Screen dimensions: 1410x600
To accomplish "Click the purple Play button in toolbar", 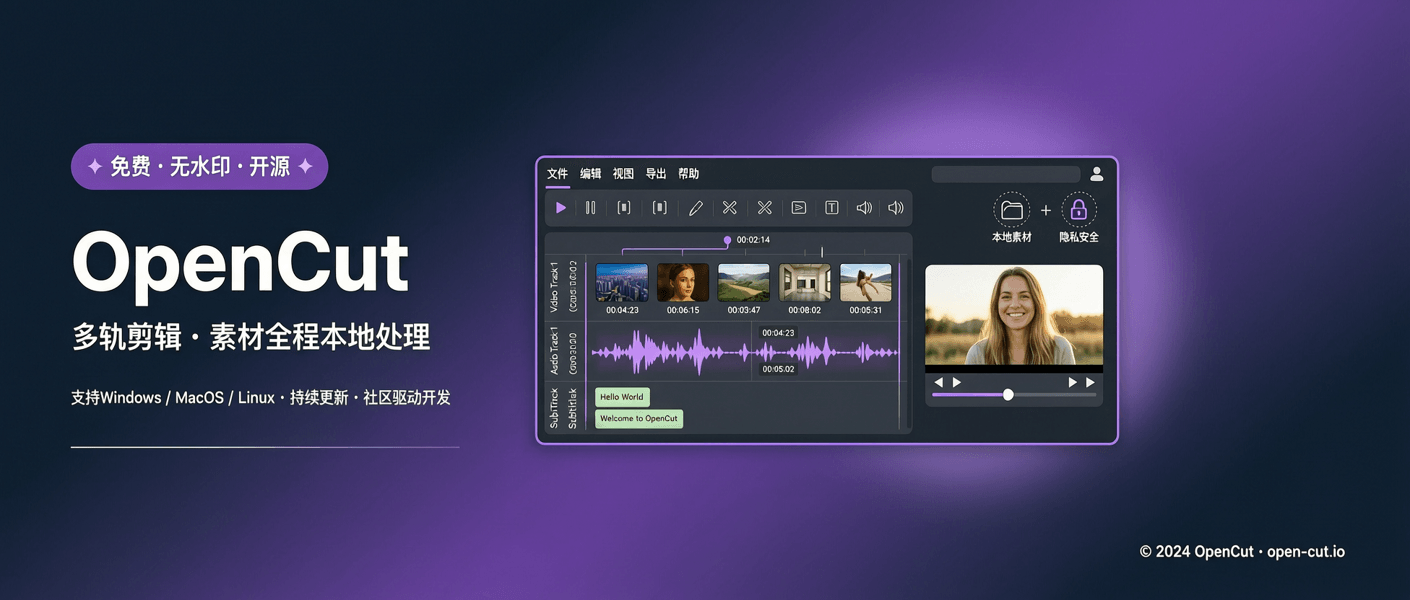I will pos(561,208).
